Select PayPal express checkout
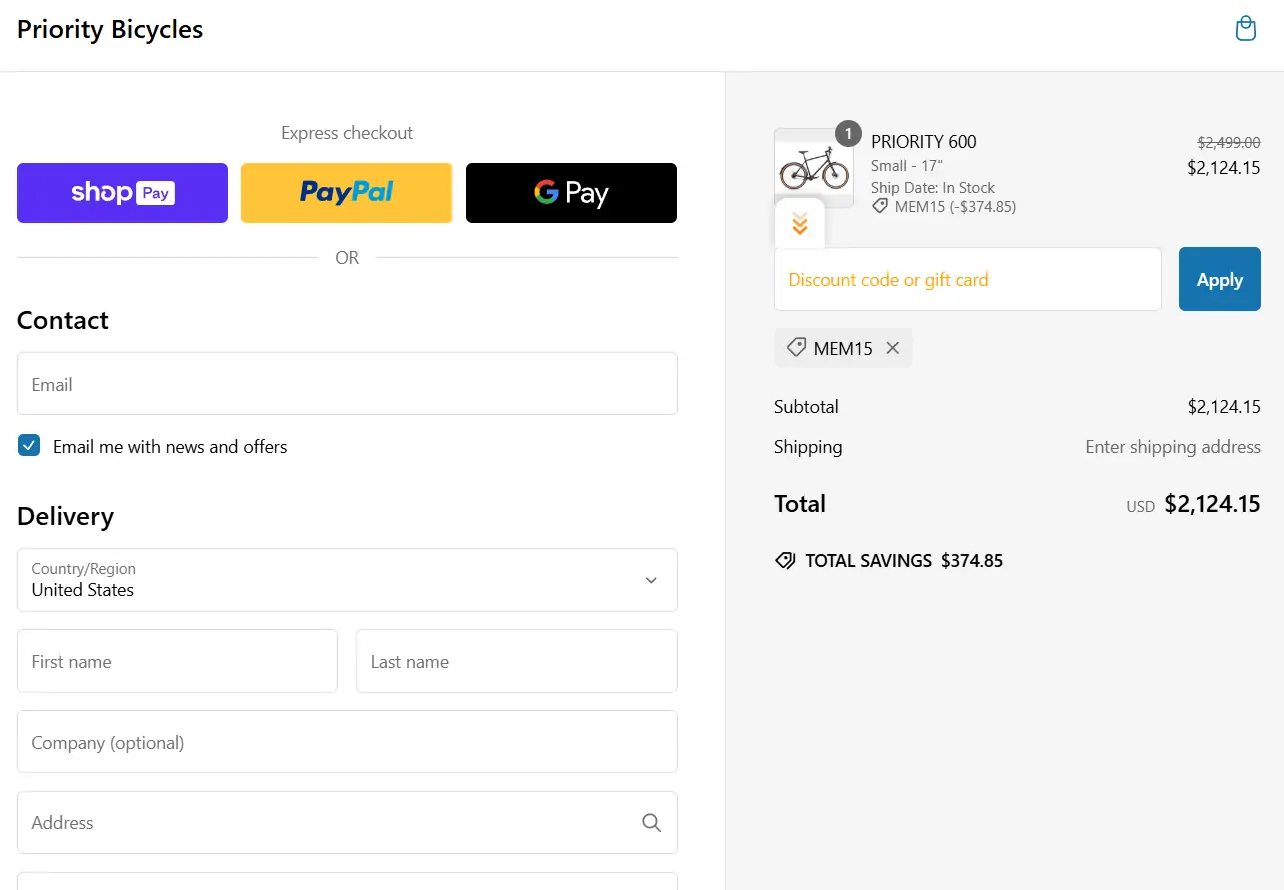1284x890 pixels. [x=346, y=192]
